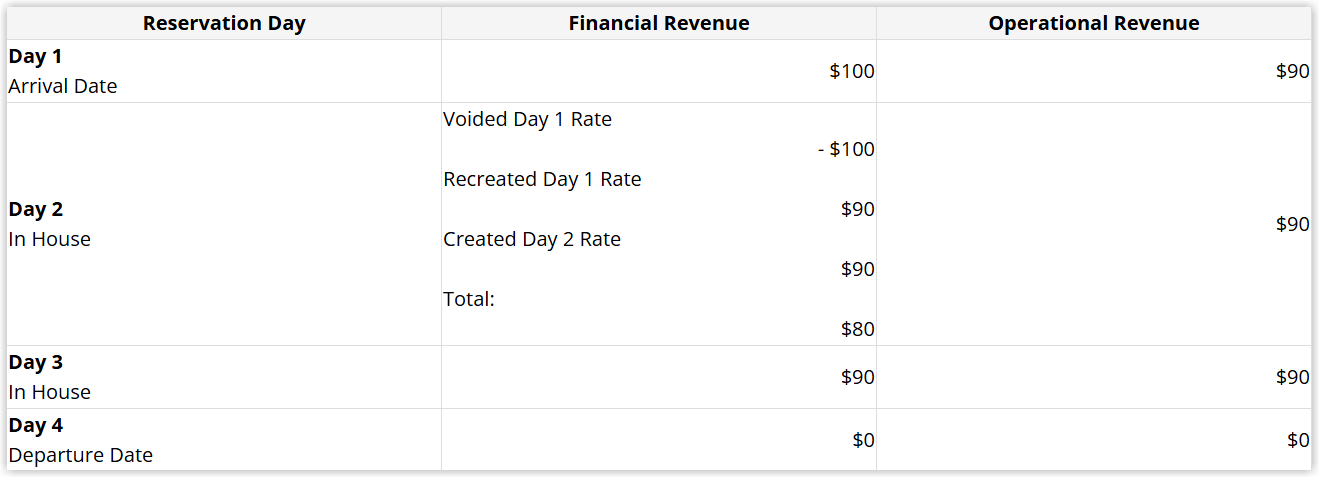Click the Voided Day 1 Rate label
Viewport: 1320px width, 478px height.
(527, 119)
